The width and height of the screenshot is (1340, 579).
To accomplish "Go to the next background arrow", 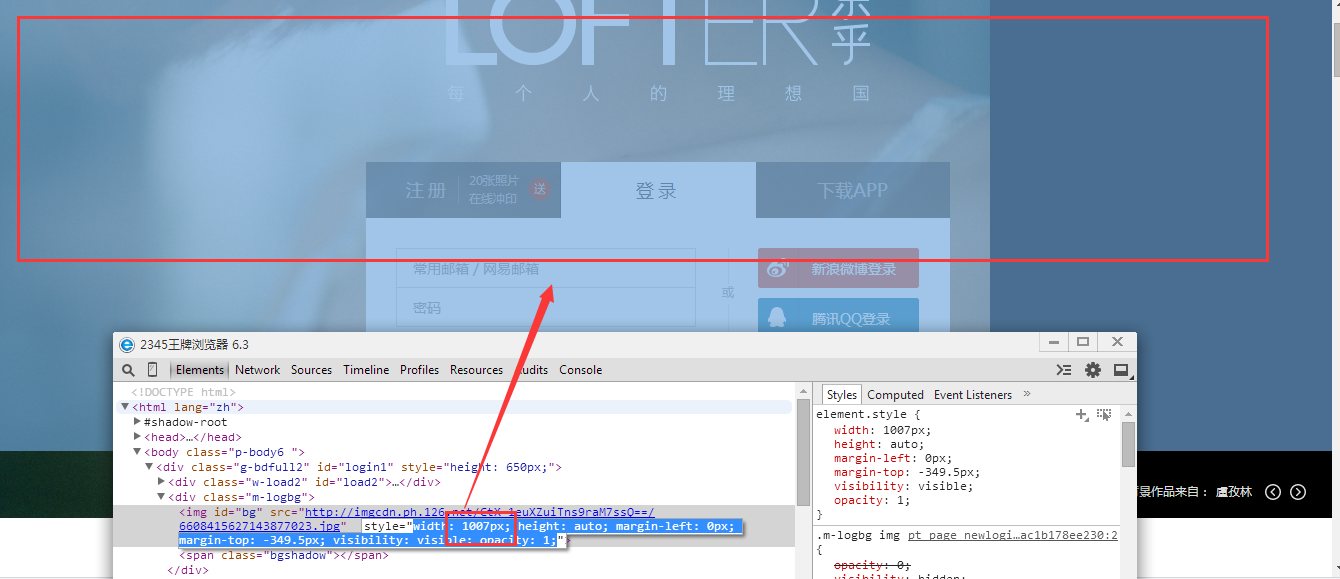I will point(1298,491).
